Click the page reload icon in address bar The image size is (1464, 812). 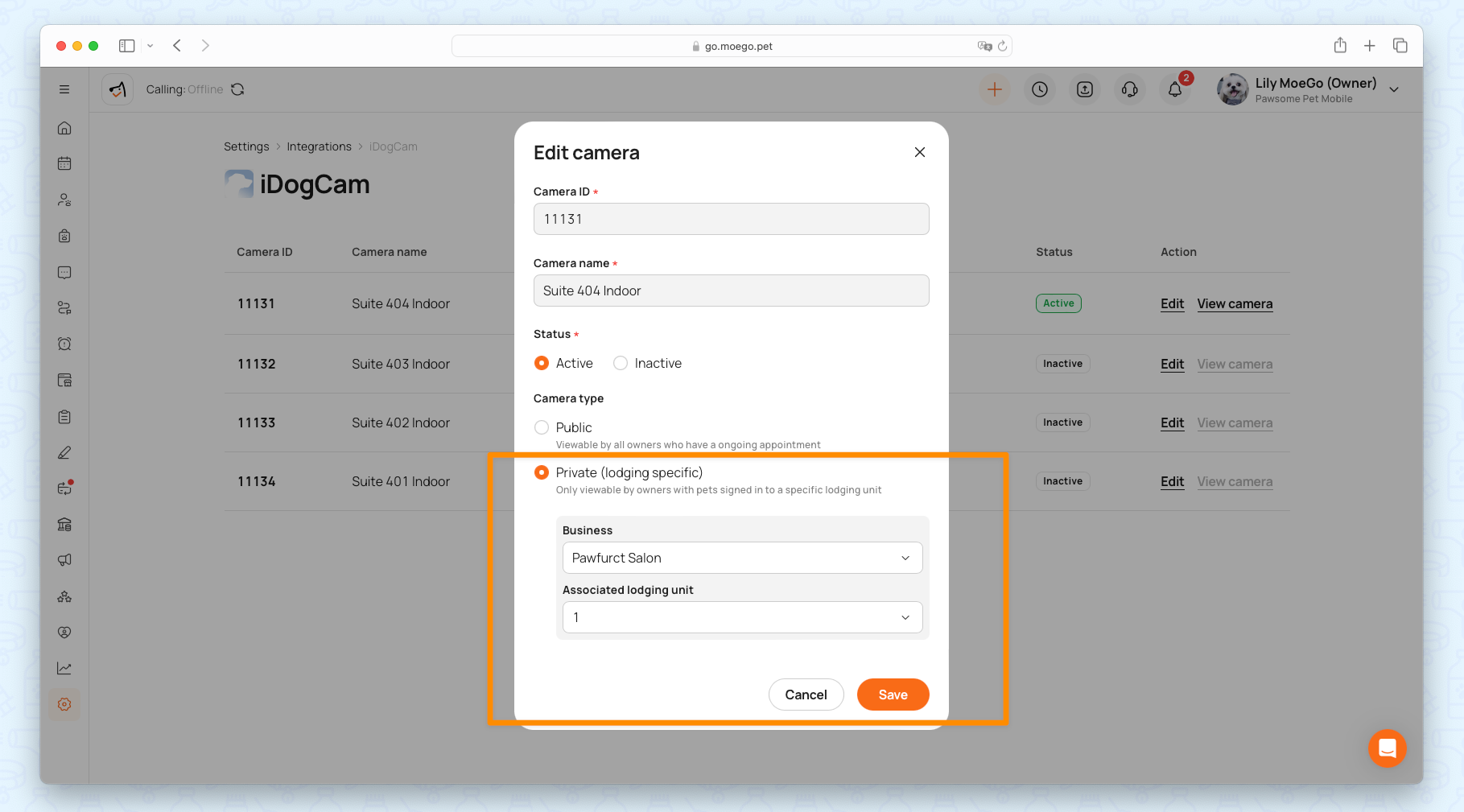(1003, 46)
